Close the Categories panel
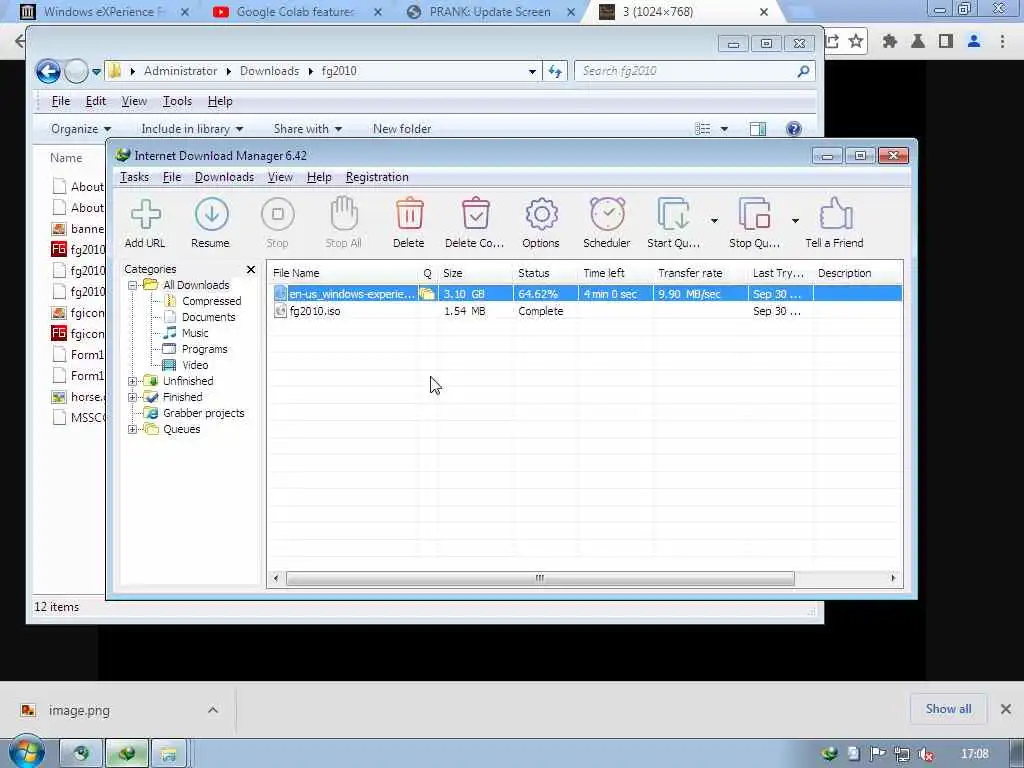Screen dimensions: 1024x768 click(251, 269)
